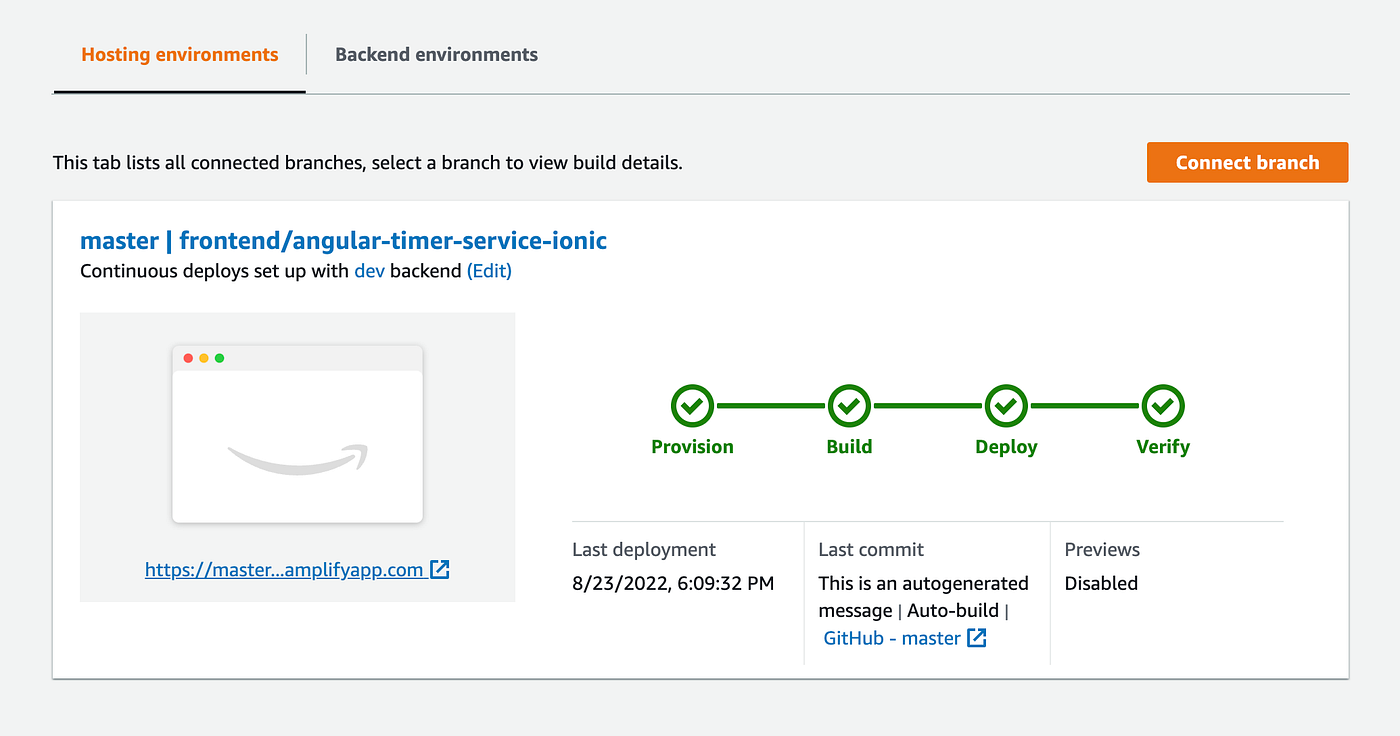Click the green dot in preview window
The height and width of the screenshot is (736, 1400).
(220, 358)
